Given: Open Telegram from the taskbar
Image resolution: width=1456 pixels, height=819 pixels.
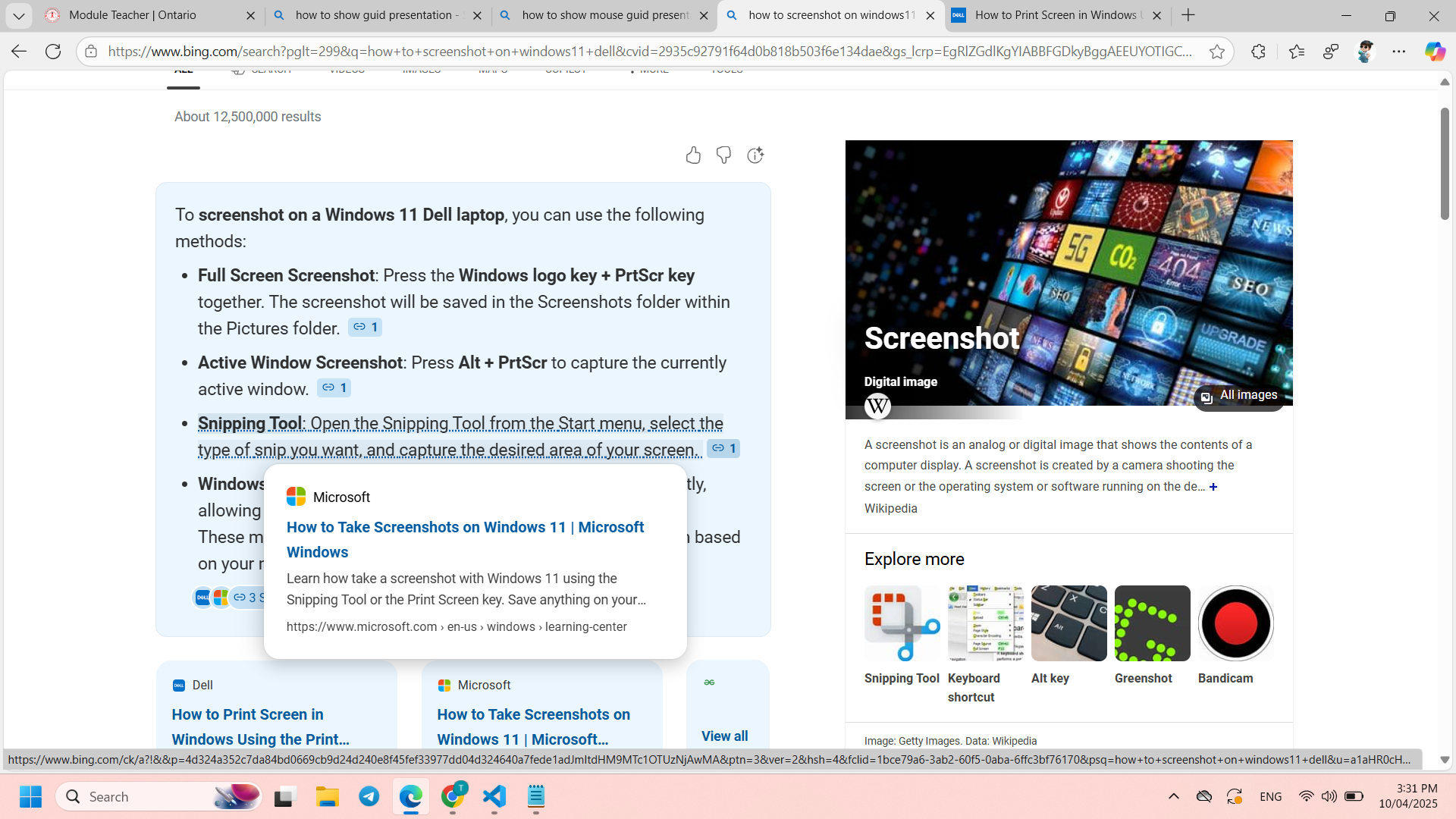Looking at the screenshot, I should (369, 796).
